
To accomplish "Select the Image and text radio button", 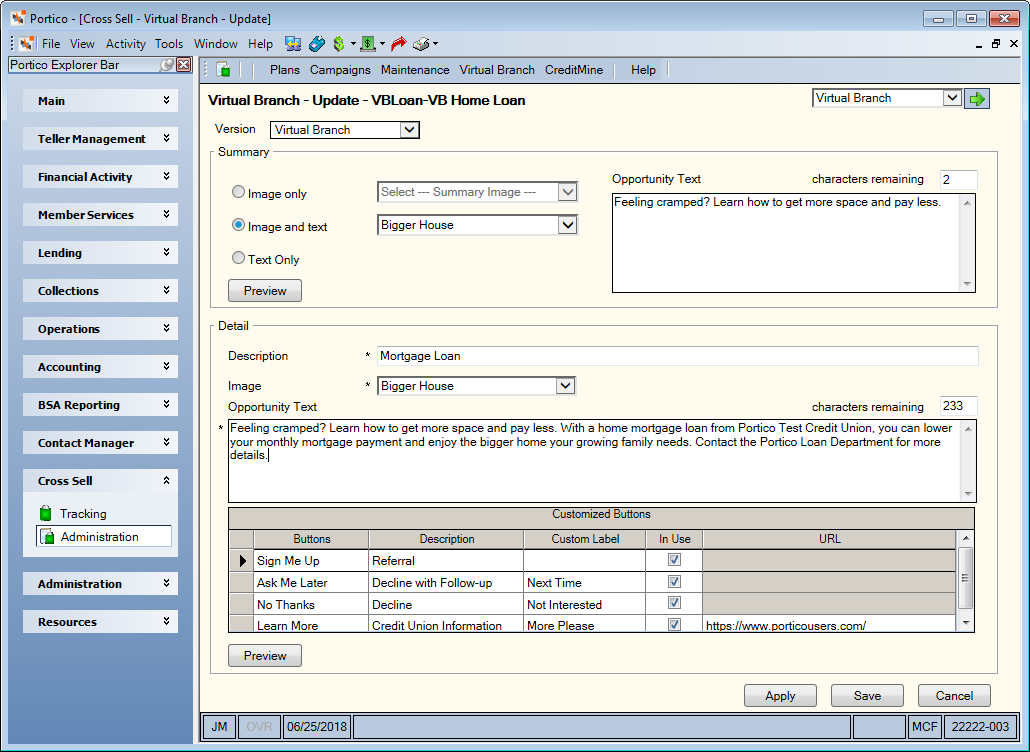I will (238, 225).
